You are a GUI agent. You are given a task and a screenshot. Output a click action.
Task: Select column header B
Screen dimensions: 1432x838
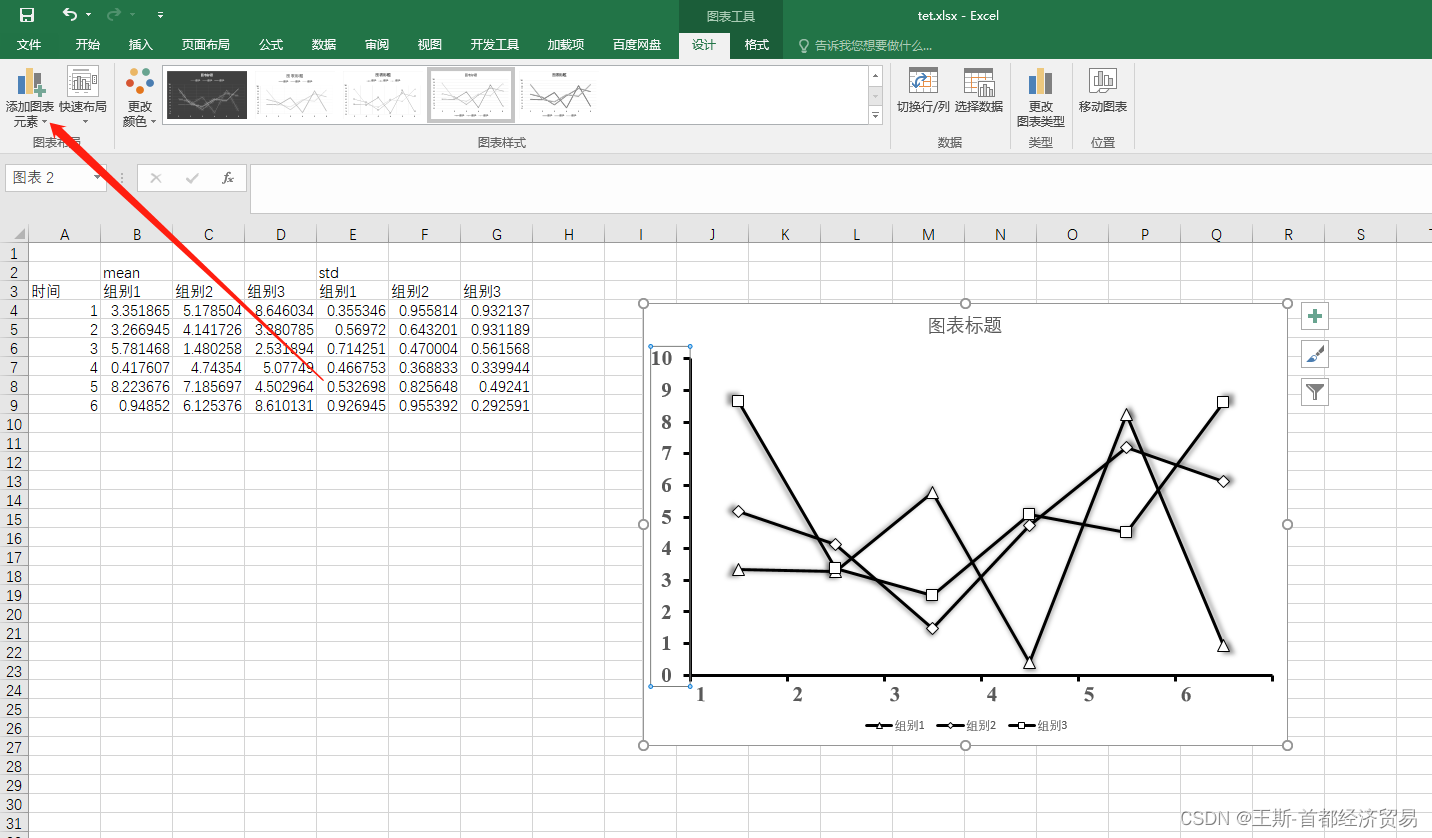tap(136, 234)
